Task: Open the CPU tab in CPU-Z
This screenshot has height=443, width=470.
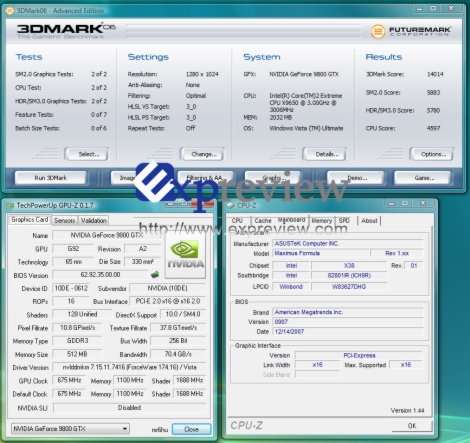Action: tap(237, 221)
